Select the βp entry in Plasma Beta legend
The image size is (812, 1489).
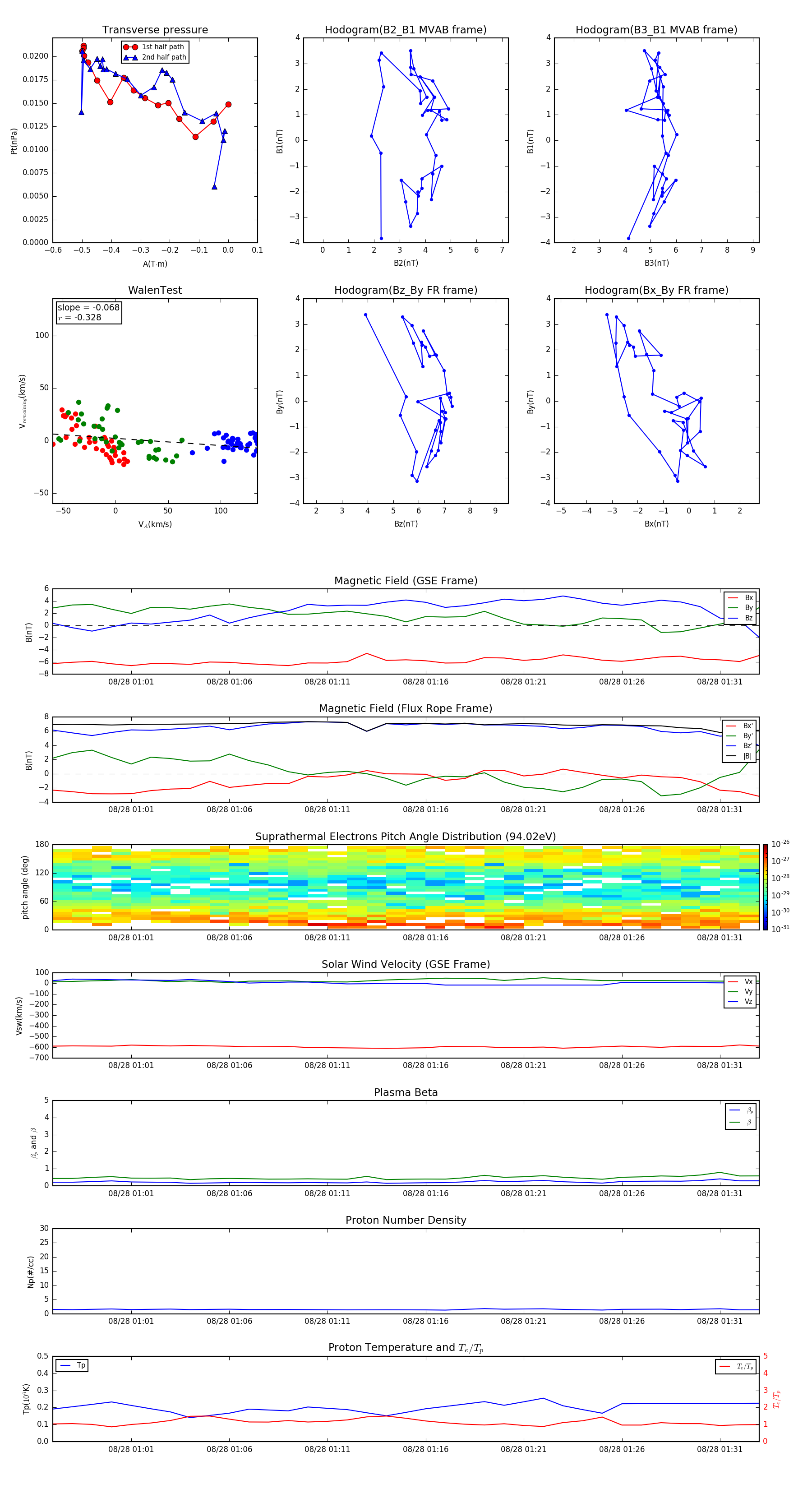click(x=742, y=1110)
